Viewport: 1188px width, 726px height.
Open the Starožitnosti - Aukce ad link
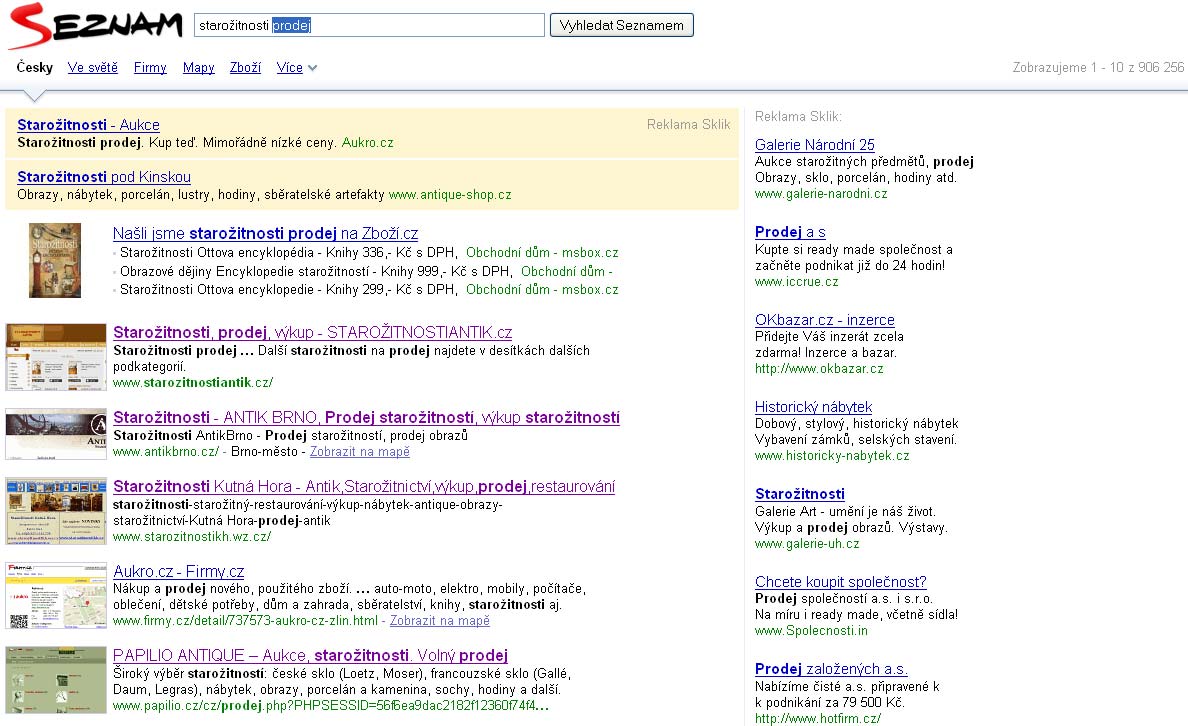point(89,125)
